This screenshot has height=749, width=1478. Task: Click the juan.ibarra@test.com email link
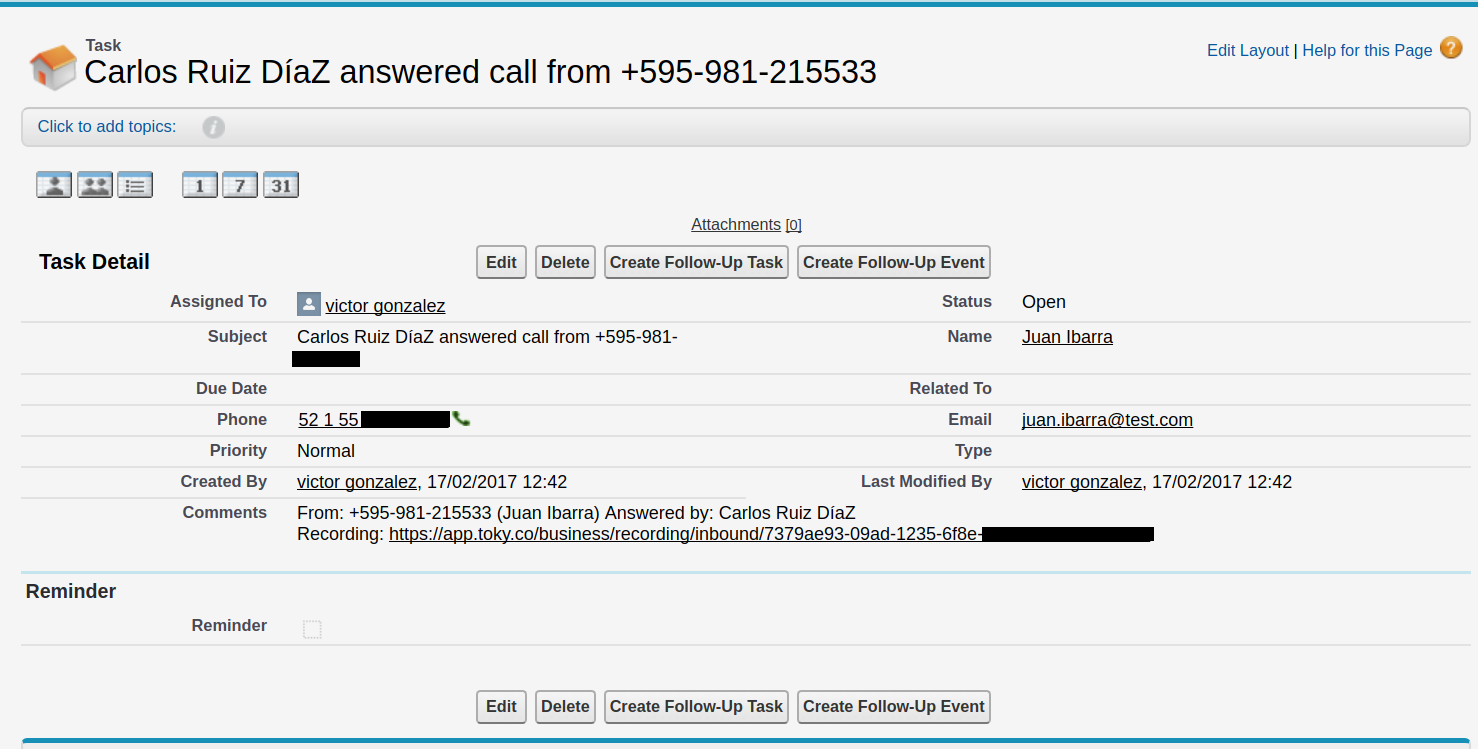(1107, 420)
